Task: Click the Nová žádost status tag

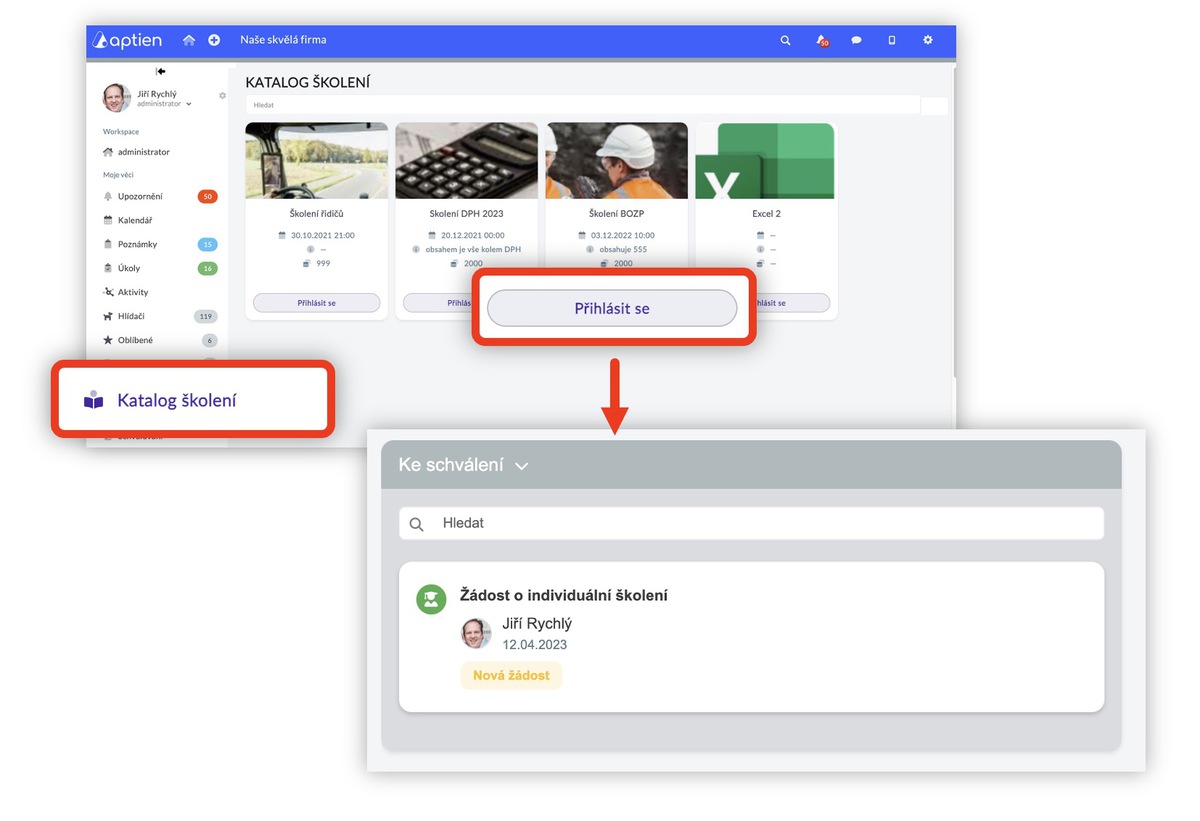Action: pos(511,675)
